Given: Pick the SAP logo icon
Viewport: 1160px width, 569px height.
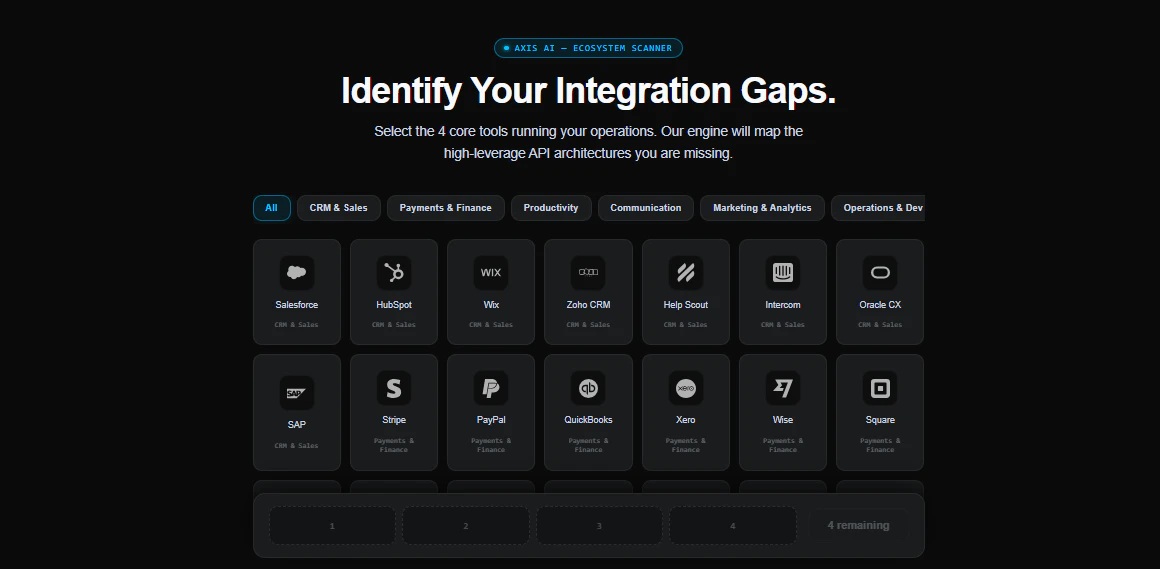Looking at the screenshot, I should 297,392.
